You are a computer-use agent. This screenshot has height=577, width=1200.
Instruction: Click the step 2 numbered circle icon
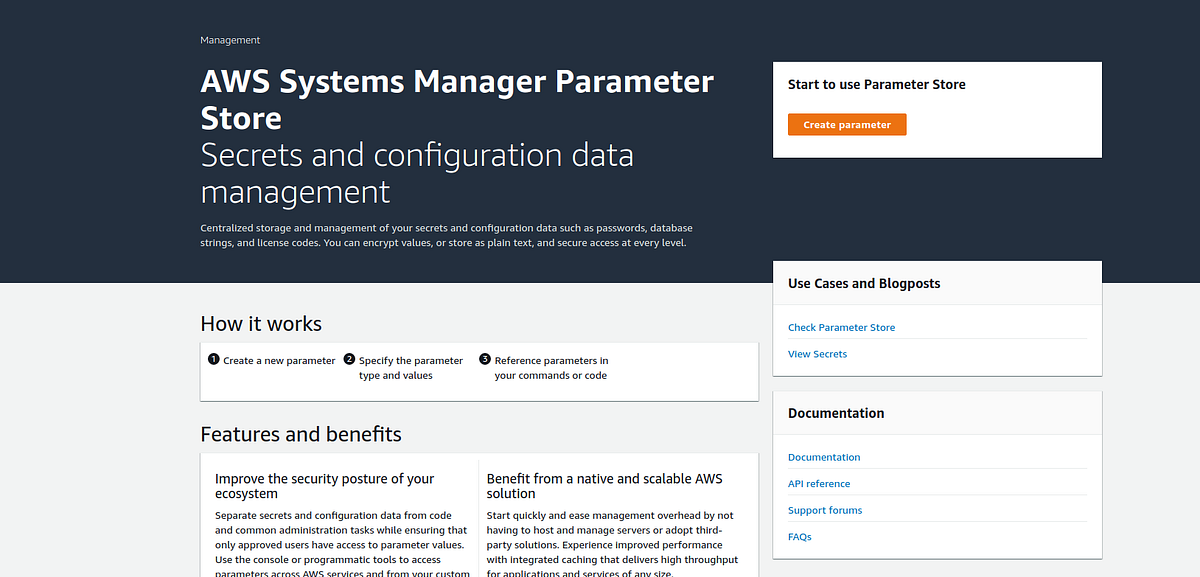coord(349,359)
